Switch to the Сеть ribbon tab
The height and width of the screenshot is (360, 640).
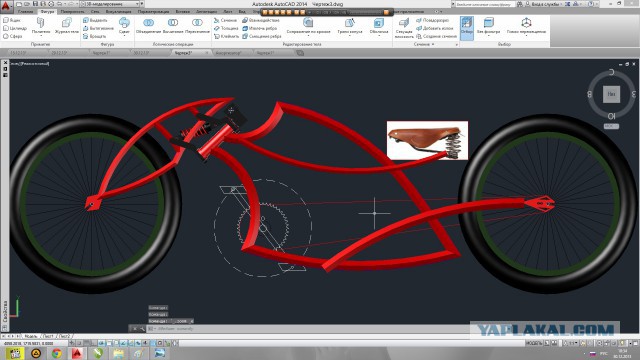[95, 12]
